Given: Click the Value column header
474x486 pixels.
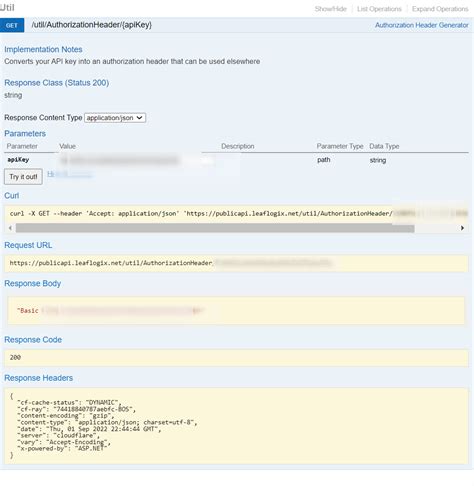Looking at the screenshot, I should pos(67,146).
